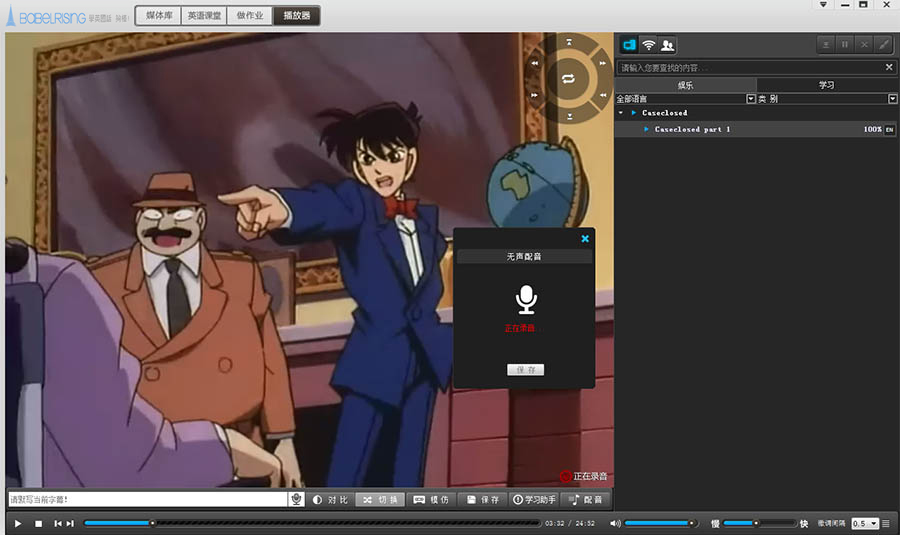The height and width of the screenshot is (535, 900).
Task: Click the list menu icon at the bottom-right
Action: [x=886, y=524]
